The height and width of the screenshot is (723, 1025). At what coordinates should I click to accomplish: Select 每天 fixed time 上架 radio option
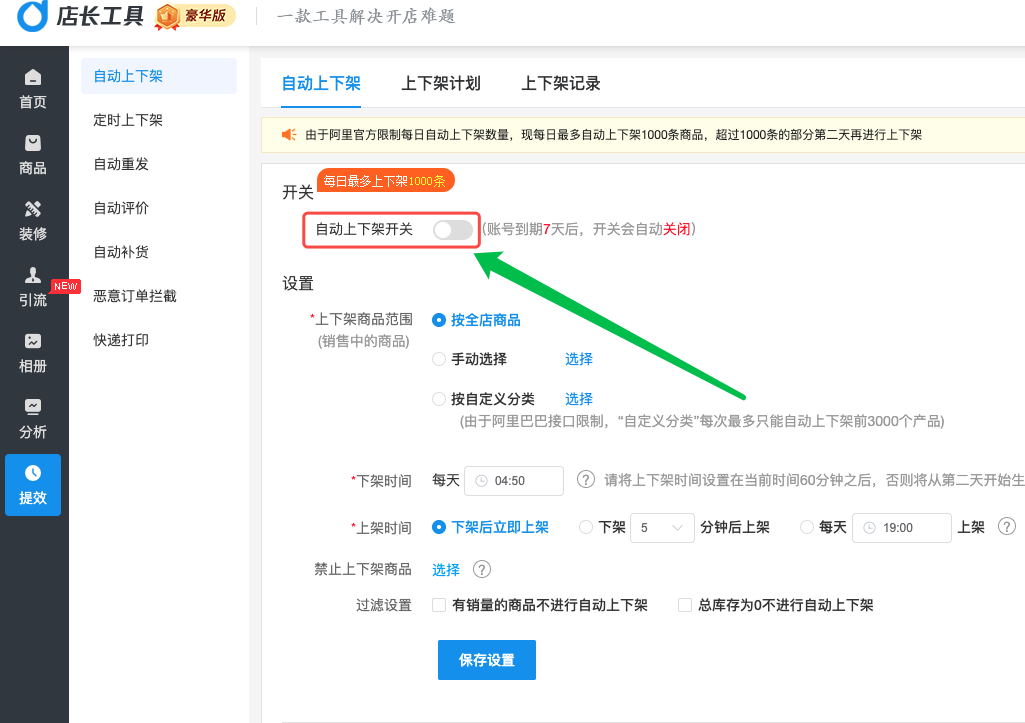coord(807,527)
